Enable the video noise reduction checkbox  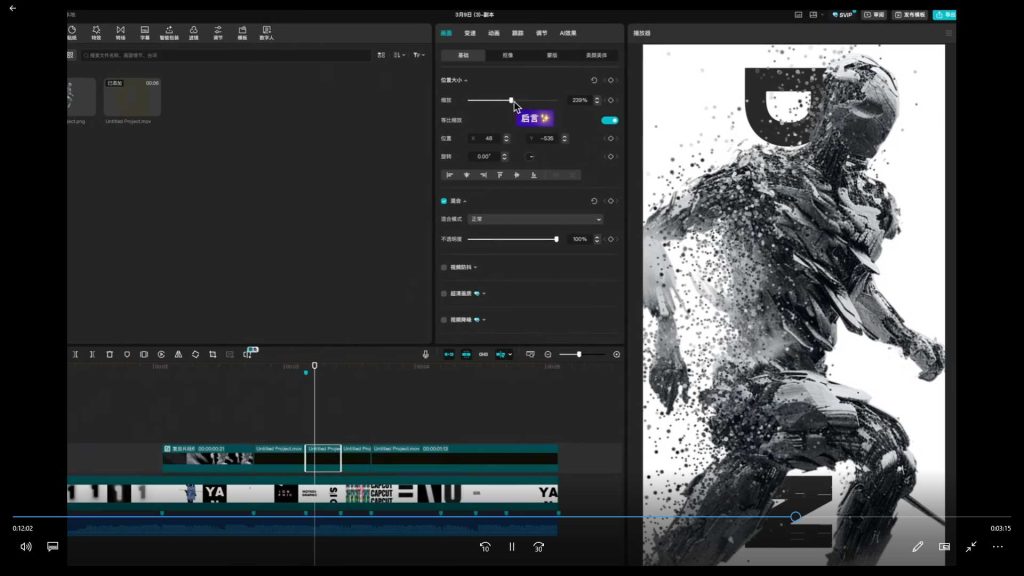pyautogui.click(x=444, y=320)
